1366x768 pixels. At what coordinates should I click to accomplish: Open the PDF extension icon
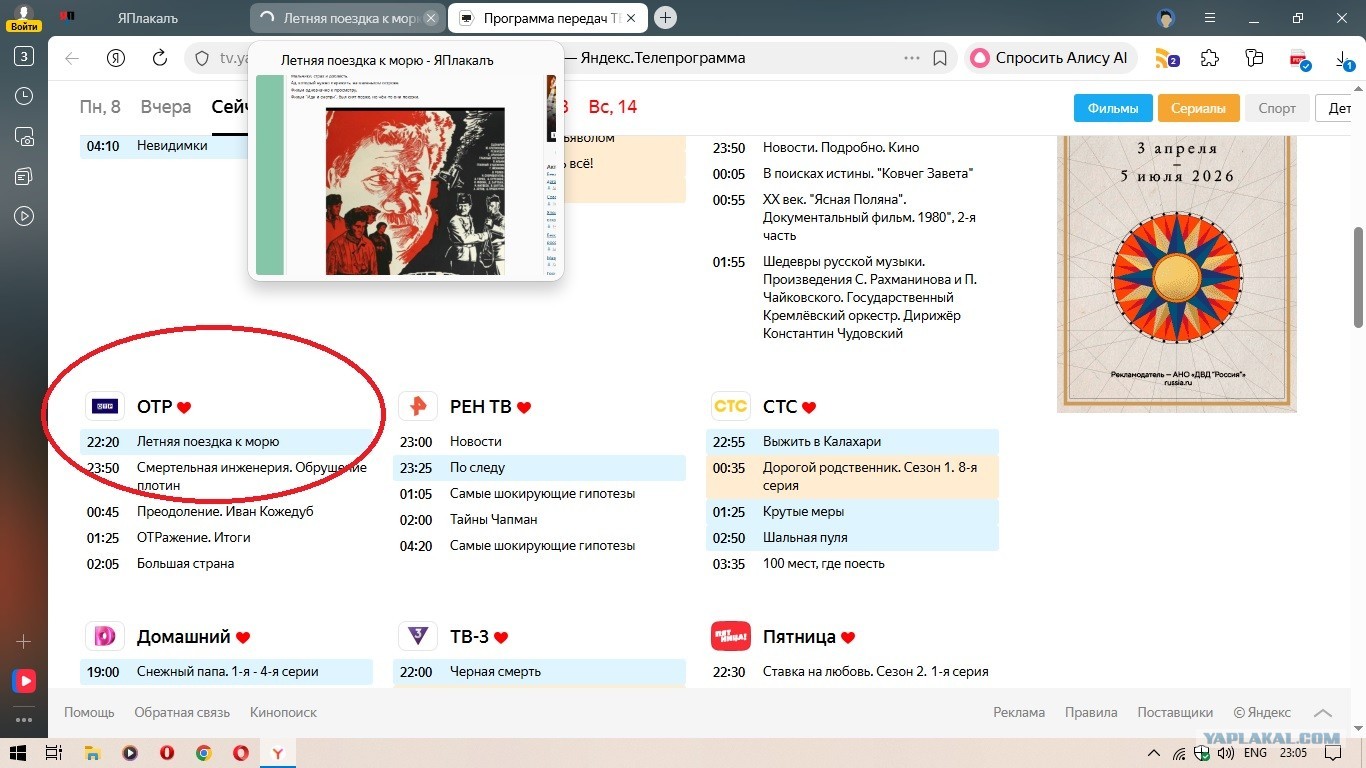[1299, 59]
